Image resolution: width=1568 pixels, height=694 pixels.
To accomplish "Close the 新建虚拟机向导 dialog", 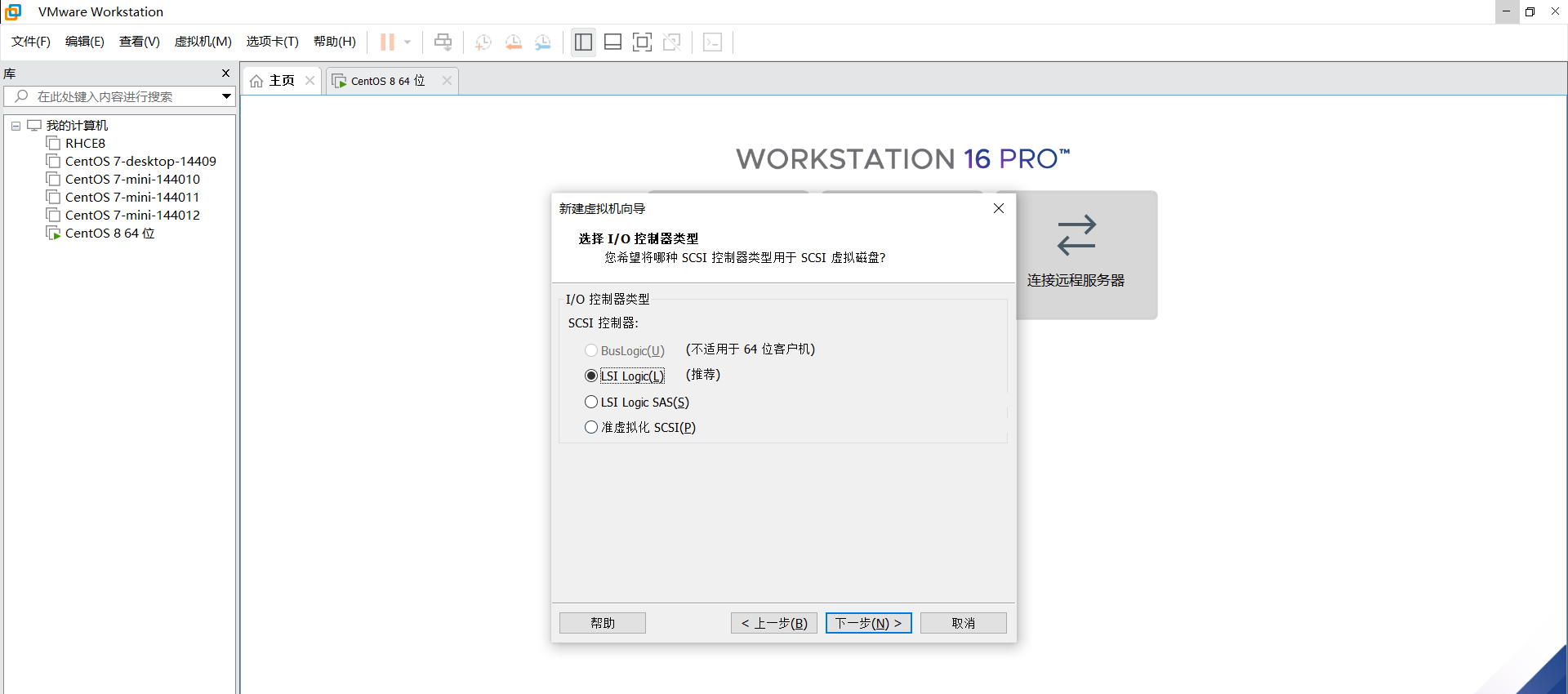I will (x=998, y=208).
